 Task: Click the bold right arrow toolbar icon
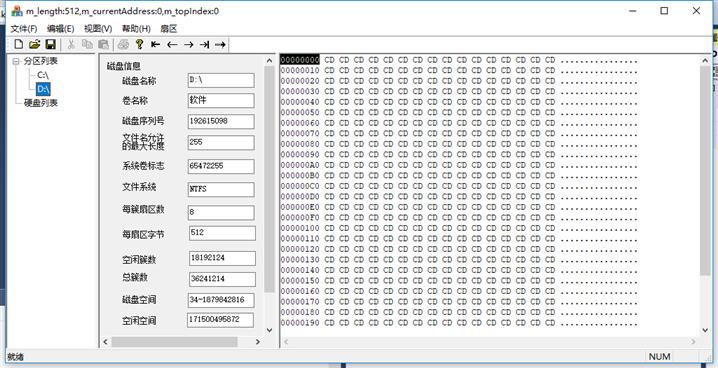click(x=220, y=44)
